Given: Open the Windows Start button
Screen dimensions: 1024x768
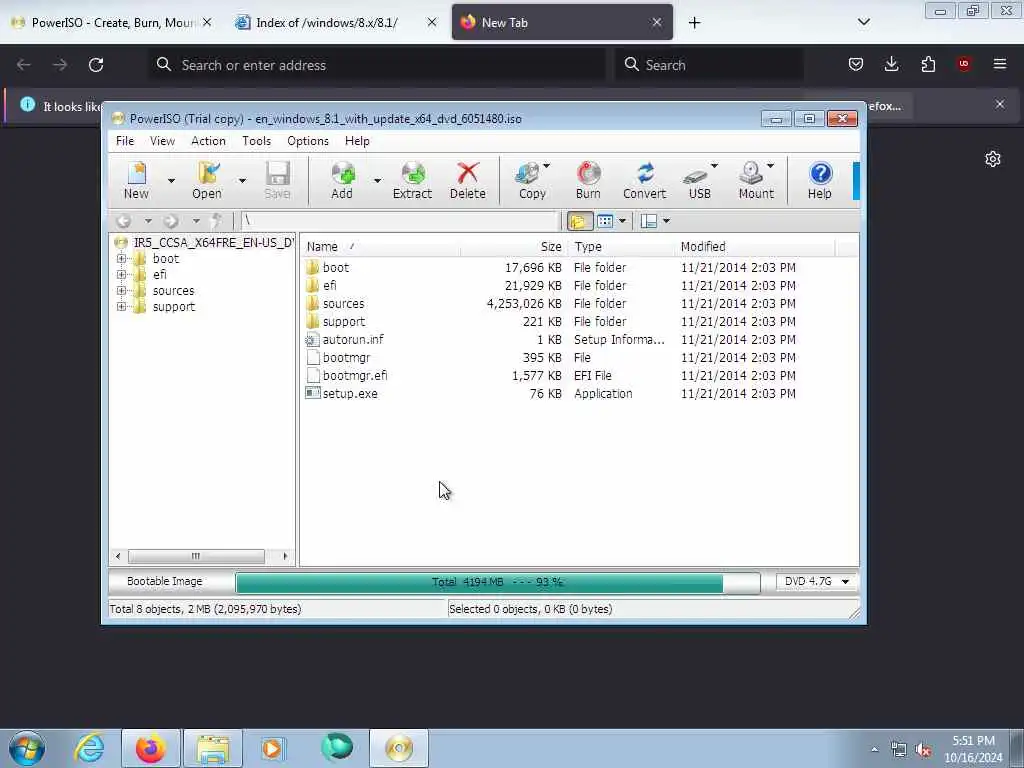Looking at the screenshot, I should (27, 748).
